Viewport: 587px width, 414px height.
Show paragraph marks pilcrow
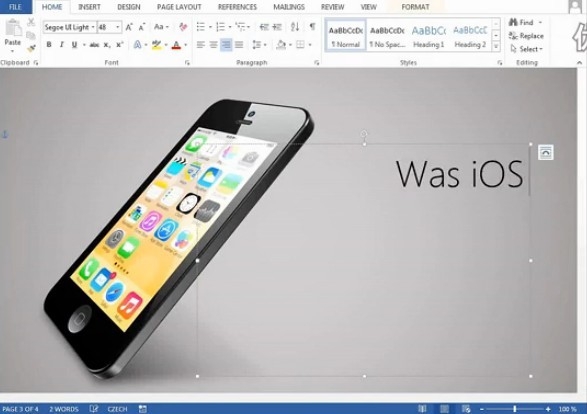pyautogui.click(x=312, y=27)
